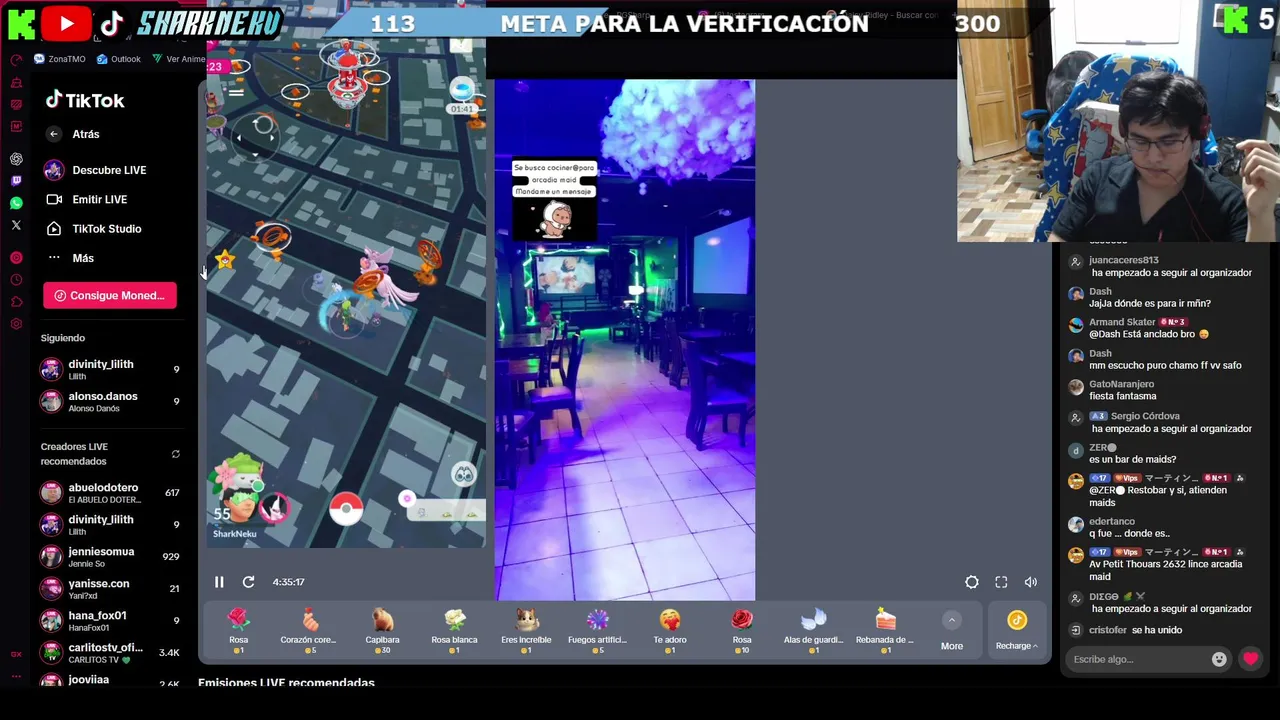
Task: Open divinity_lilith in recommended creators
Action: [x=110, y=525]
